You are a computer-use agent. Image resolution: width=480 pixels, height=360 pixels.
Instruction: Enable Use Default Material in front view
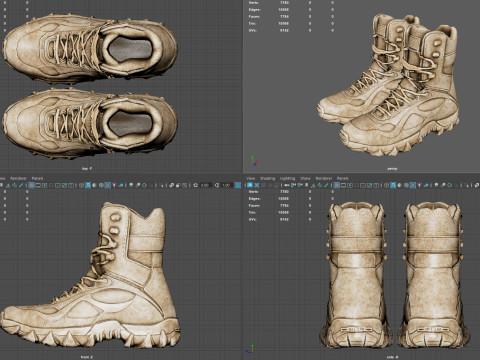(94, 185)
